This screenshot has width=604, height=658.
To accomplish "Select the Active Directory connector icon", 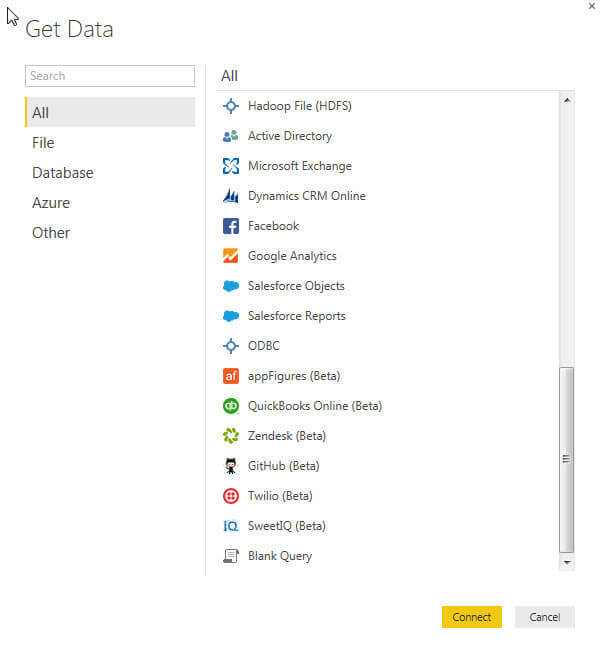I will tap(231, 136).
